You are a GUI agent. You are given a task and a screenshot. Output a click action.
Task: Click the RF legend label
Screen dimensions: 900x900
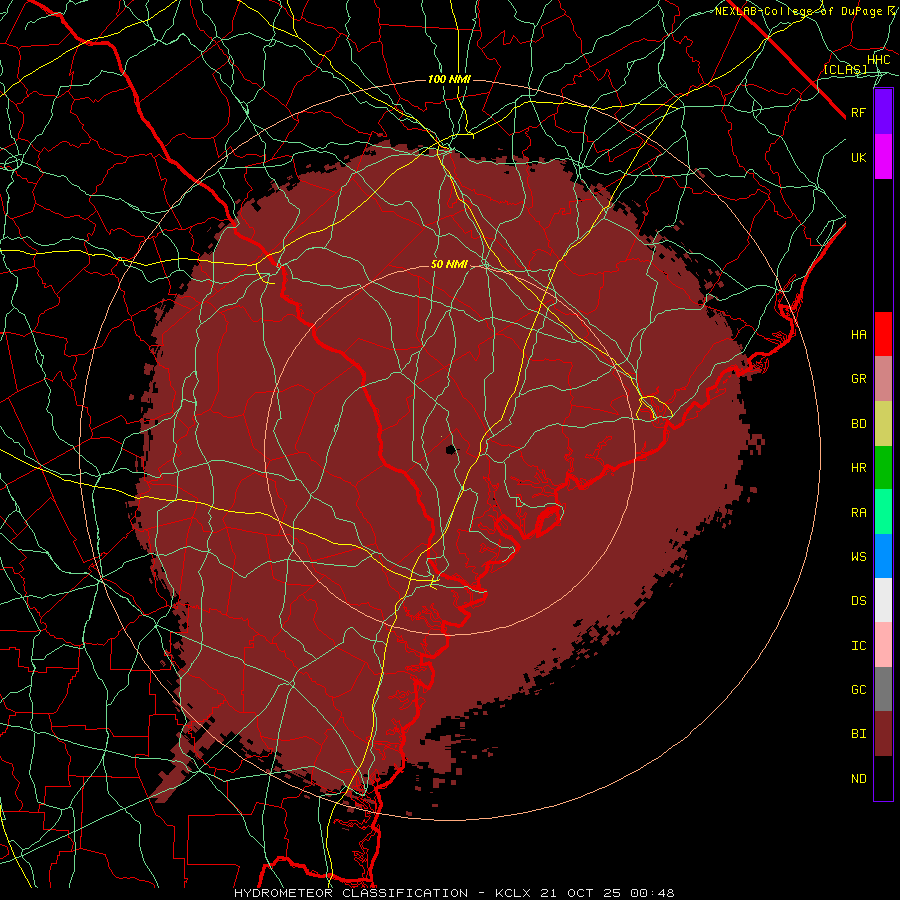(859, 112)
